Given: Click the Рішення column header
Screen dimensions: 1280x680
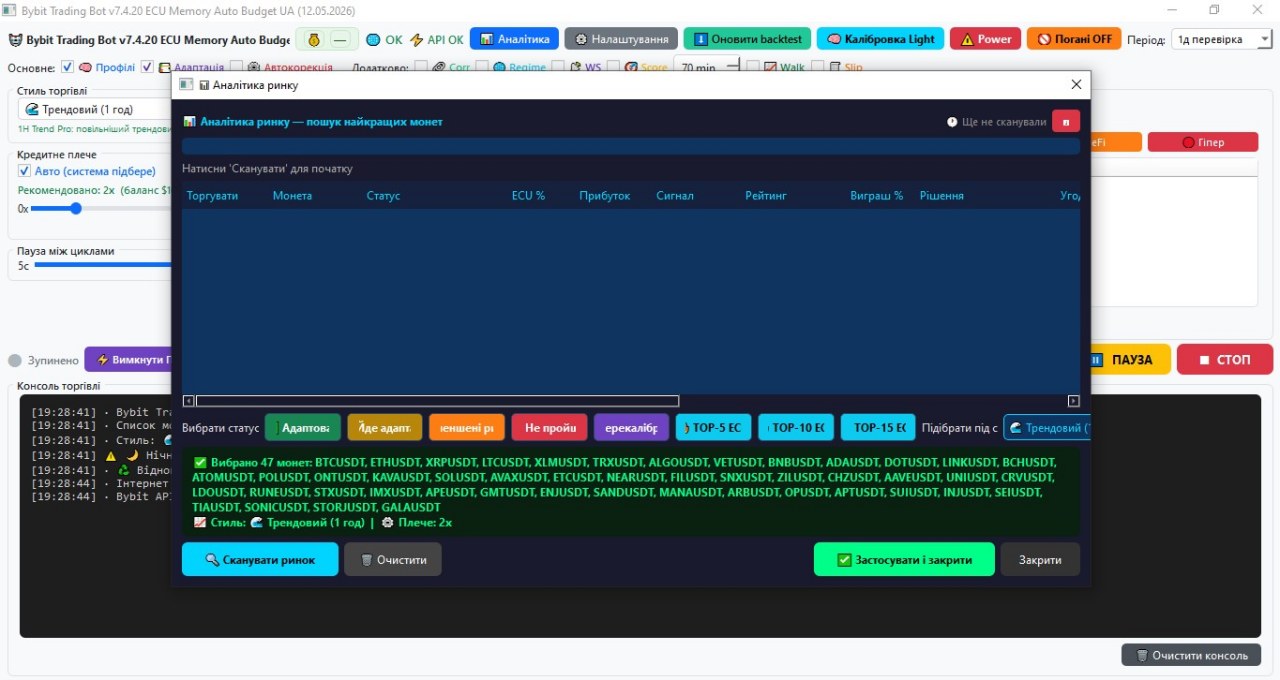Looking at the screenshot, I should coord(942,195).
